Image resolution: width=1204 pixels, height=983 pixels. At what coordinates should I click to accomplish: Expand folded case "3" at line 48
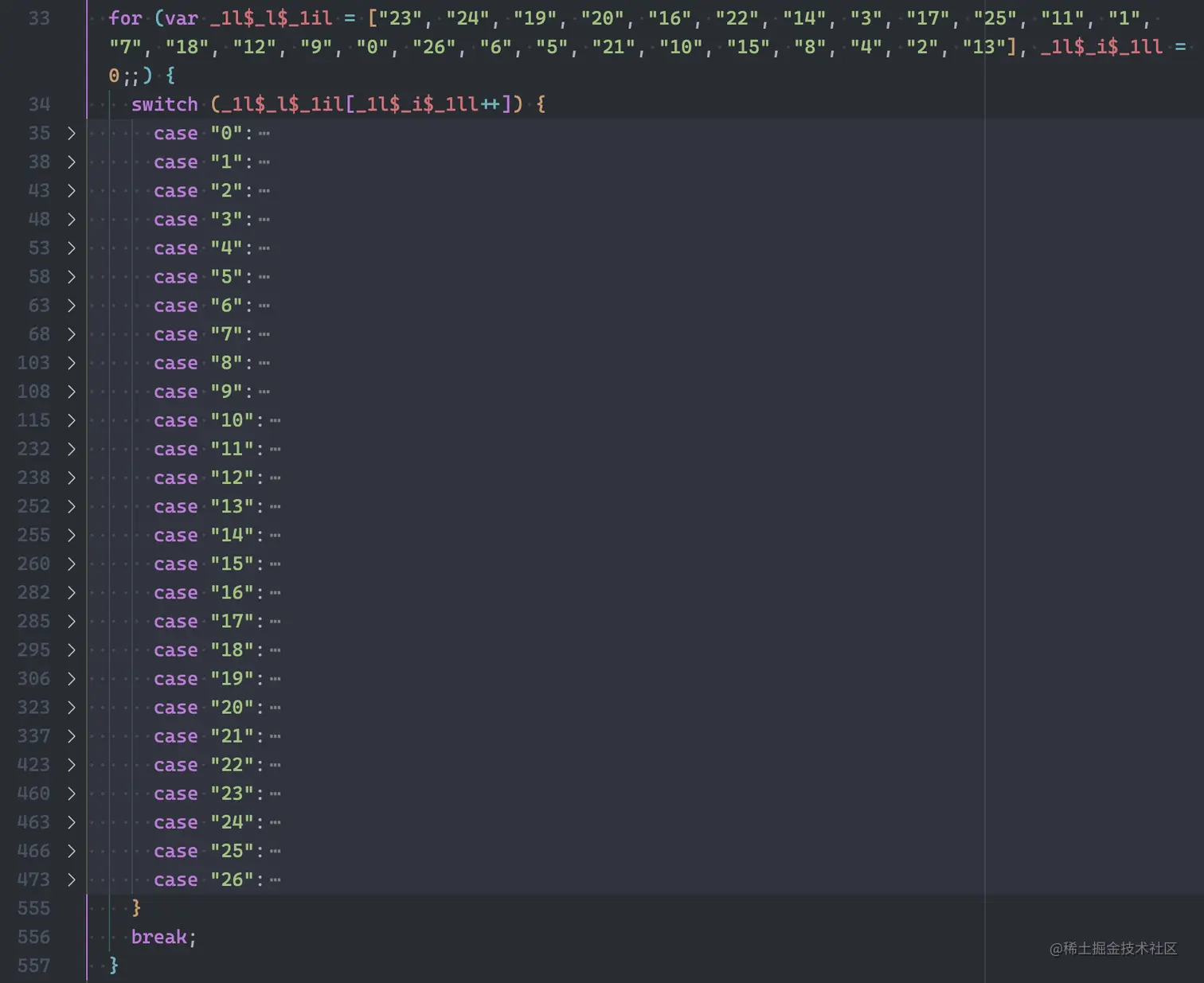(71, 219)
